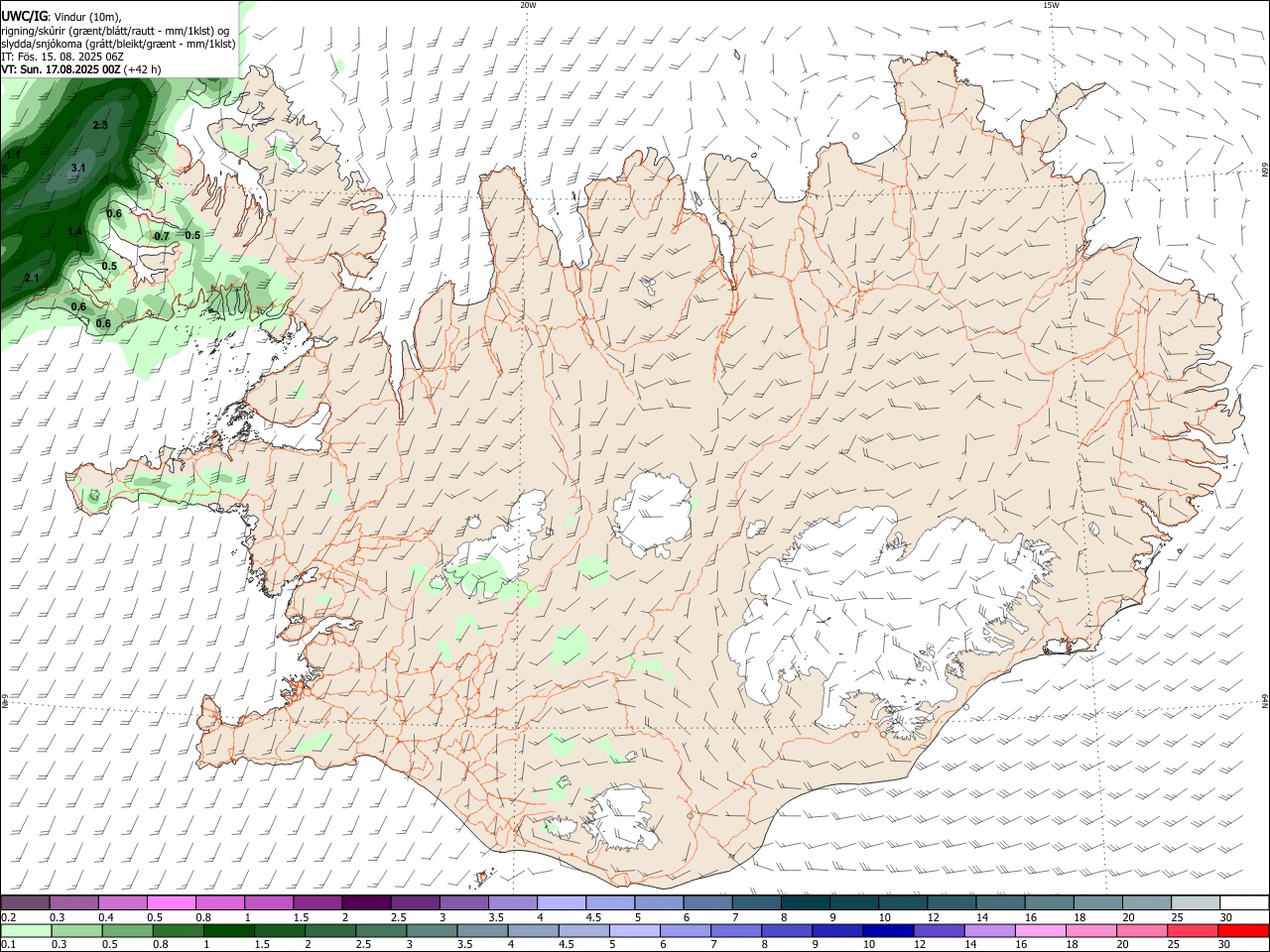Click the '66N' latitude label on the right edge

(x=1265, y=171)
